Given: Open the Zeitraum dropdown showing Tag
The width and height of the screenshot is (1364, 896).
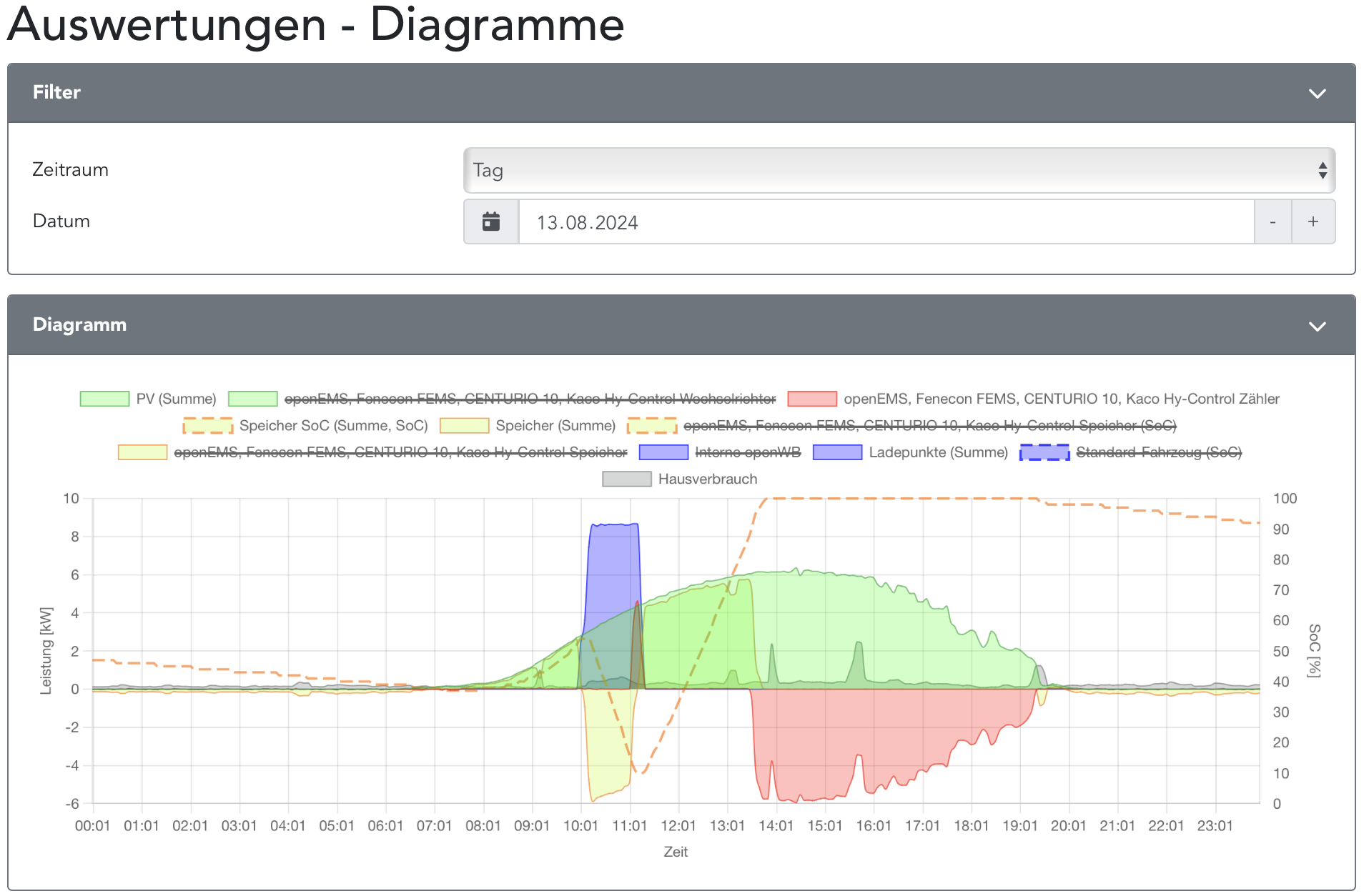Looking at the screenshot, I should point(899,170).
